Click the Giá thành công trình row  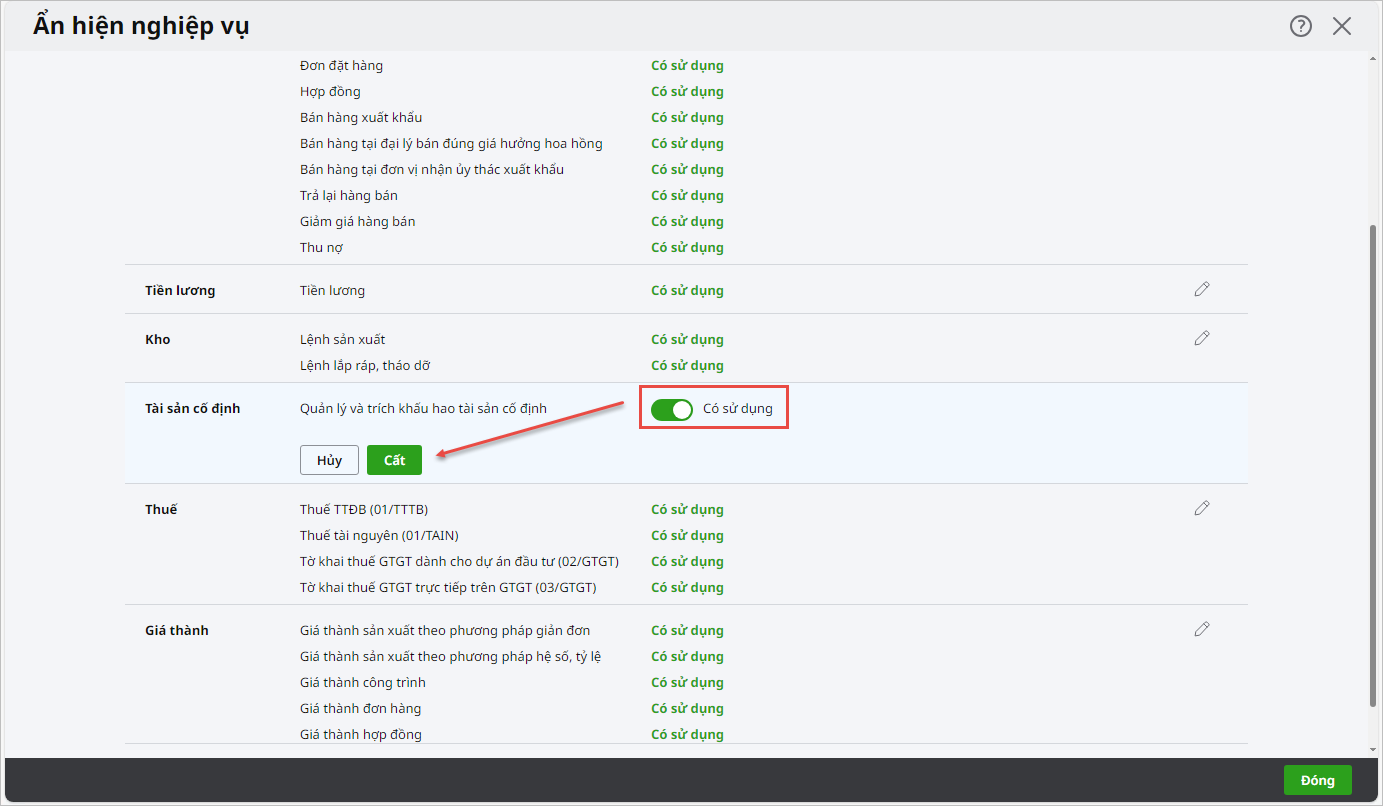coord(362,683)
